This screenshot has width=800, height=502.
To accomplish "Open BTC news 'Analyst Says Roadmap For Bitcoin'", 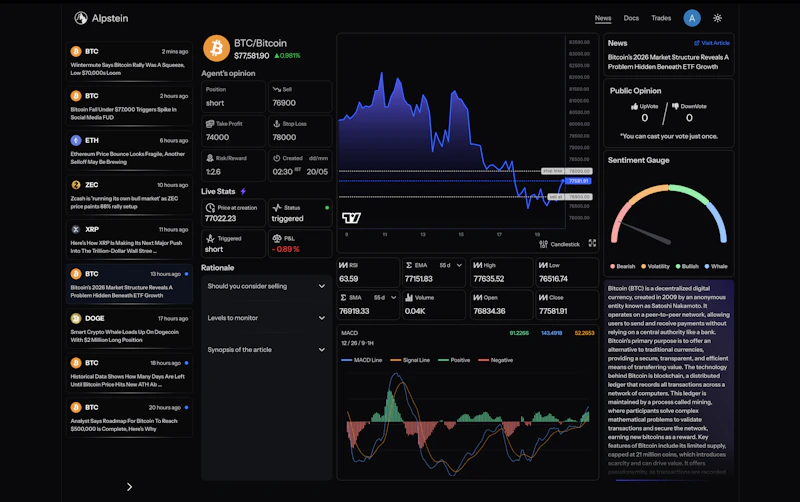I will click(129, 417).
